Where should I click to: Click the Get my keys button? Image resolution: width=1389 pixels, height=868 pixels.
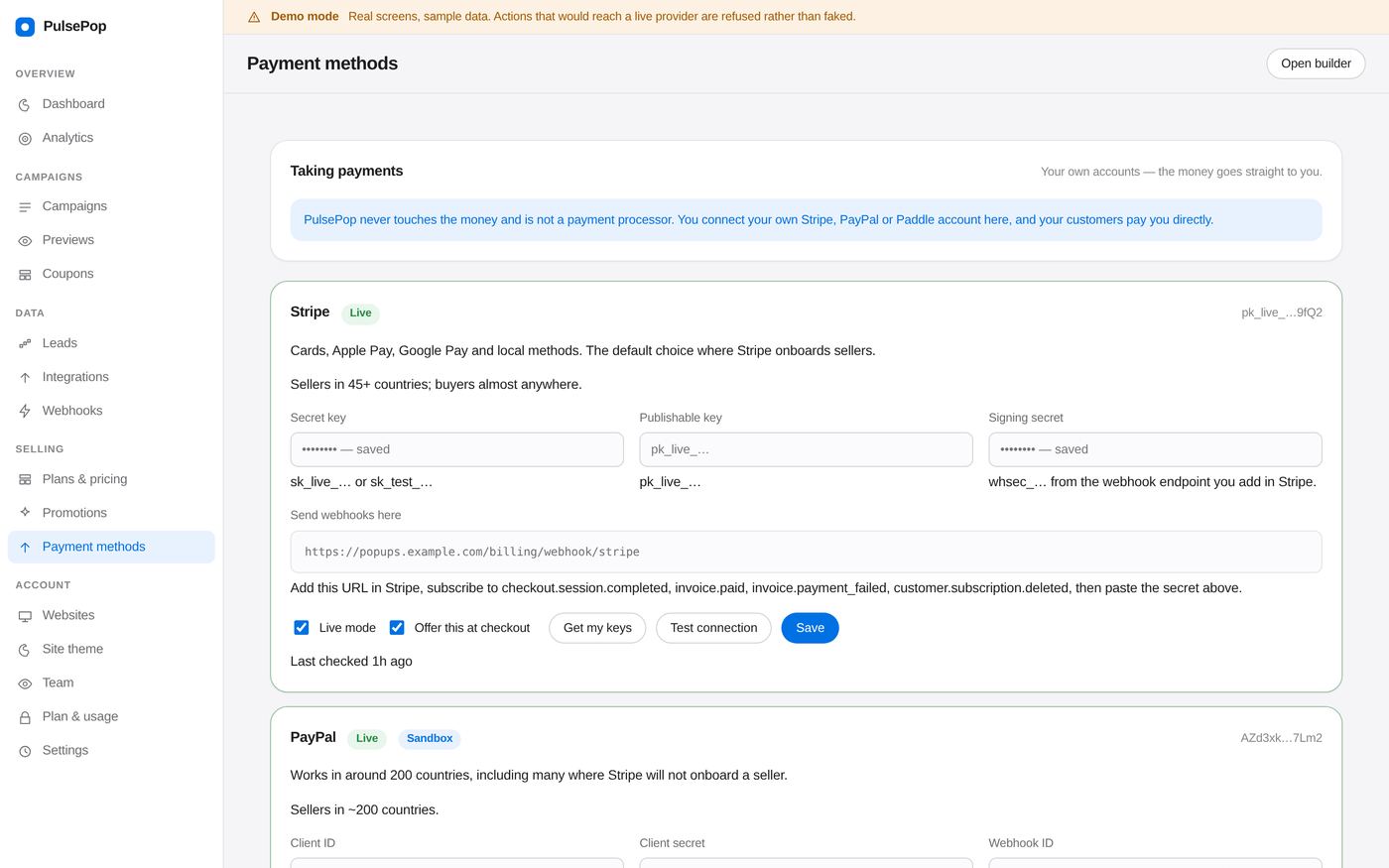coord(597,628)
